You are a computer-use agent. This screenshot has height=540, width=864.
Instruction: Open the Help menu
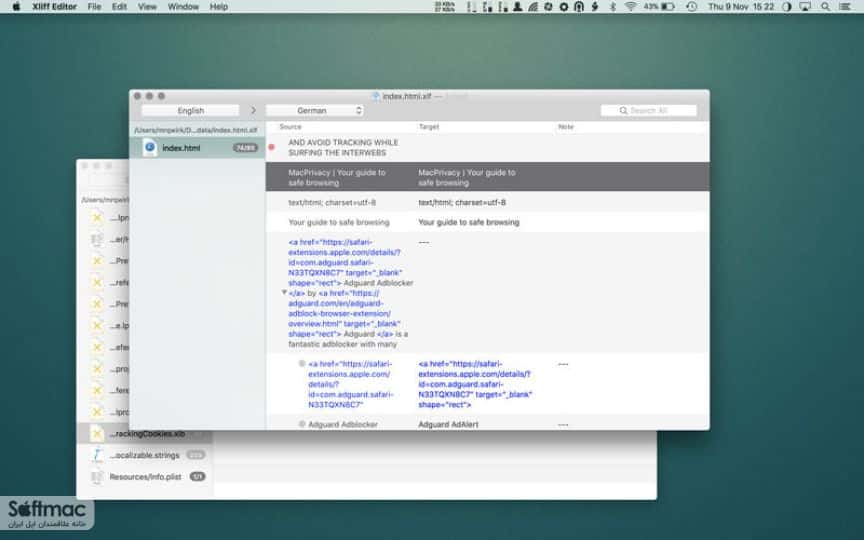218,7
